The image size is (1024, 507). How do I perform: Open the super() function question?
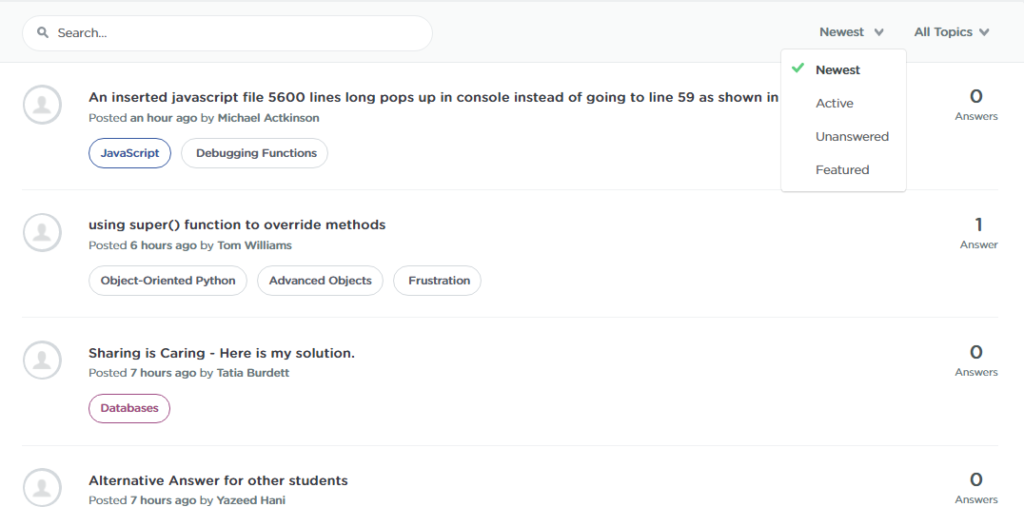pyautogui.click(x=237, y=225)
